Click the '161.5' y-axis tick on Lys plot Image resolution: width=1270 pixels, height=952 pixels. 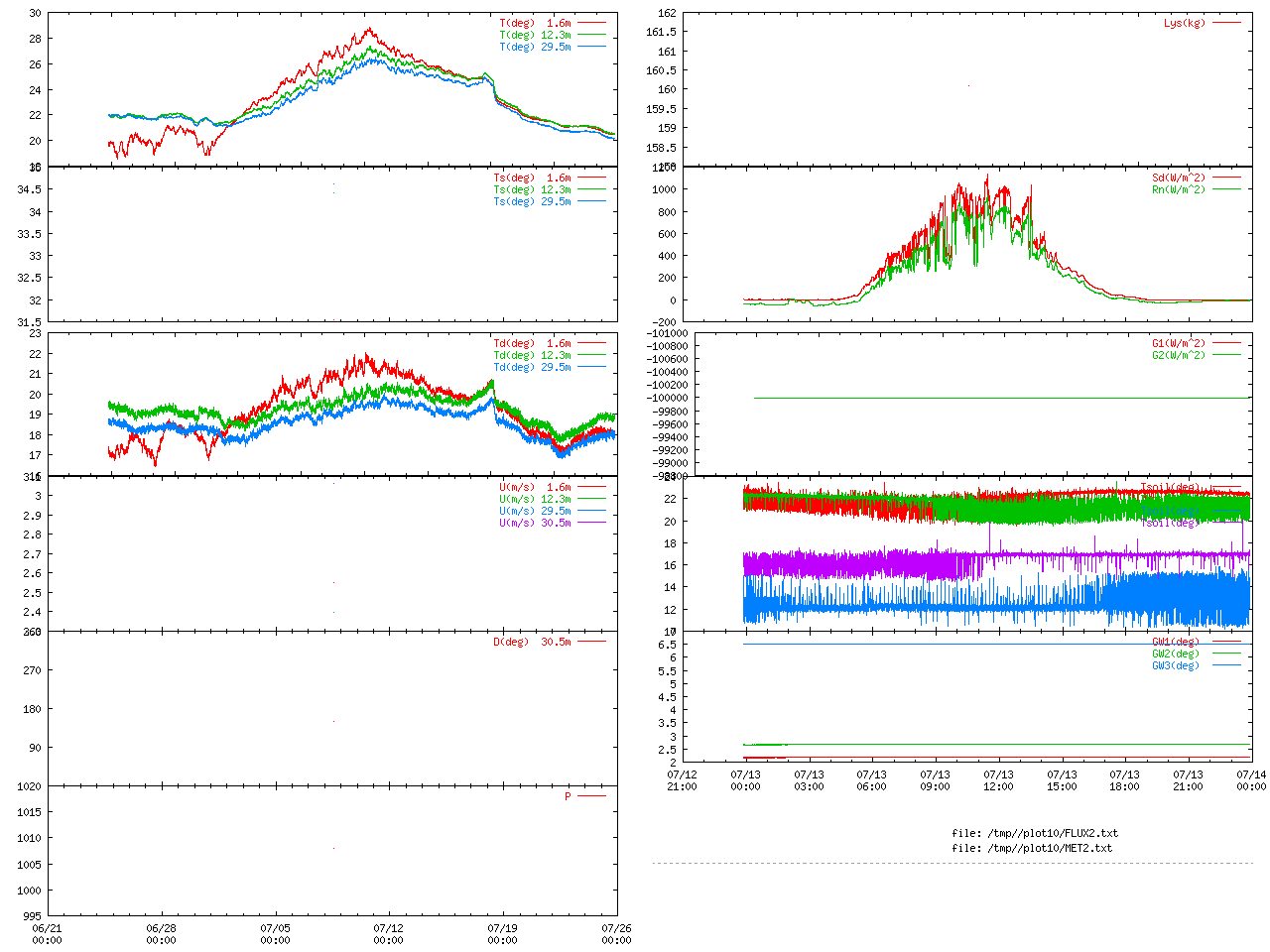click(x=661, y=32)
